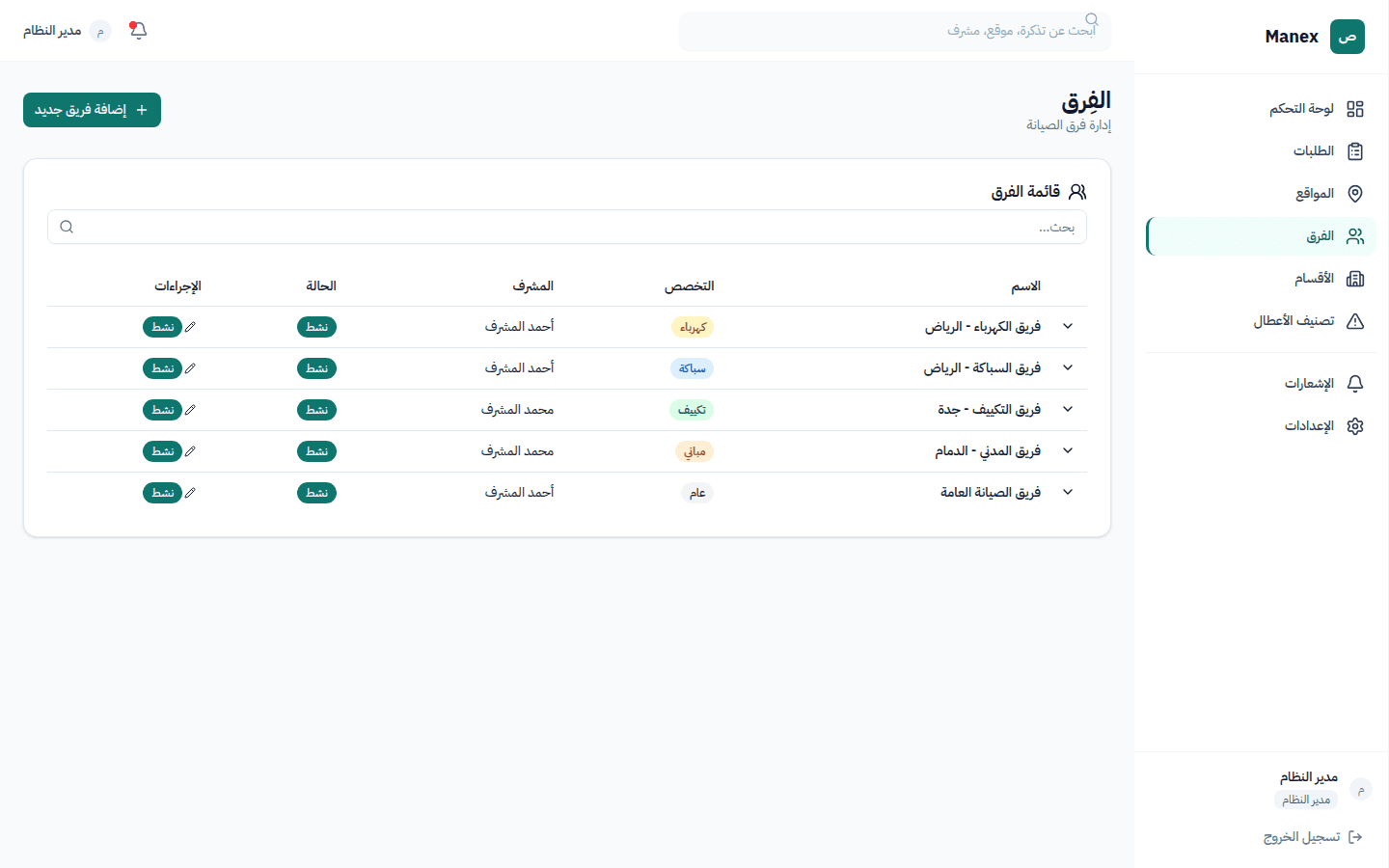Screen dimensions: 1389x868
Task: Click the مباني specialty badge
Action: [x=694, y=451]
